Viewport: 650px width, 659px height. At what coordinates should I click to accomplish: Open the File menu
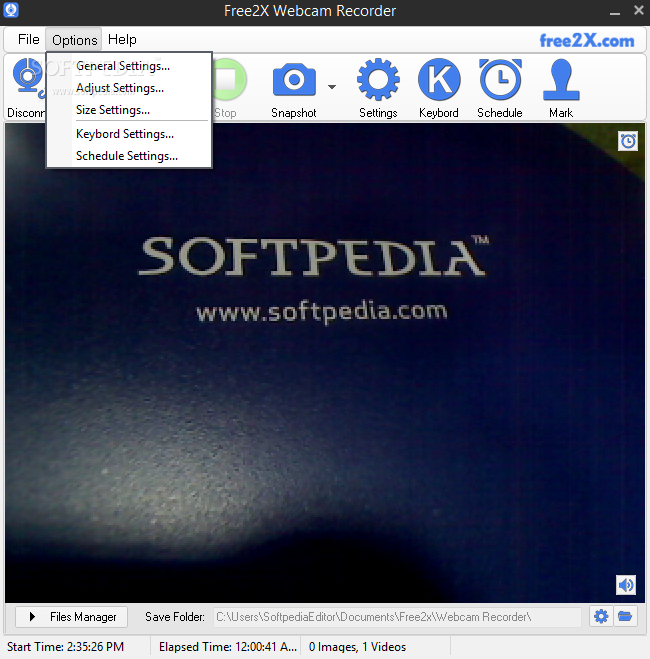29,40
